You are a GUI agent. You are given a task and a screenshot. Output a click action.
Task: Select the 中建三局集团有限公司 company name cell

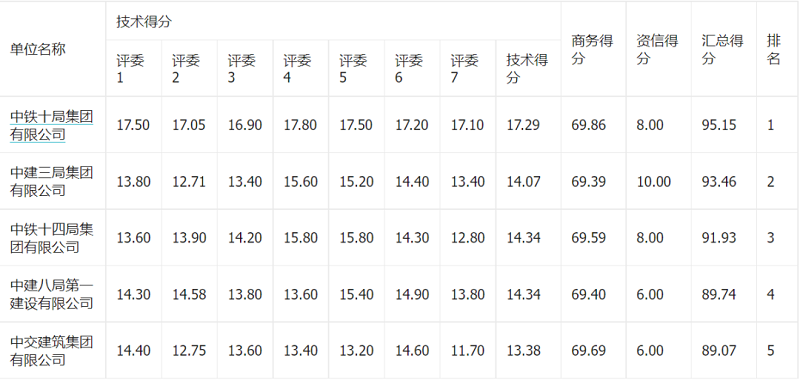[52, 181]
